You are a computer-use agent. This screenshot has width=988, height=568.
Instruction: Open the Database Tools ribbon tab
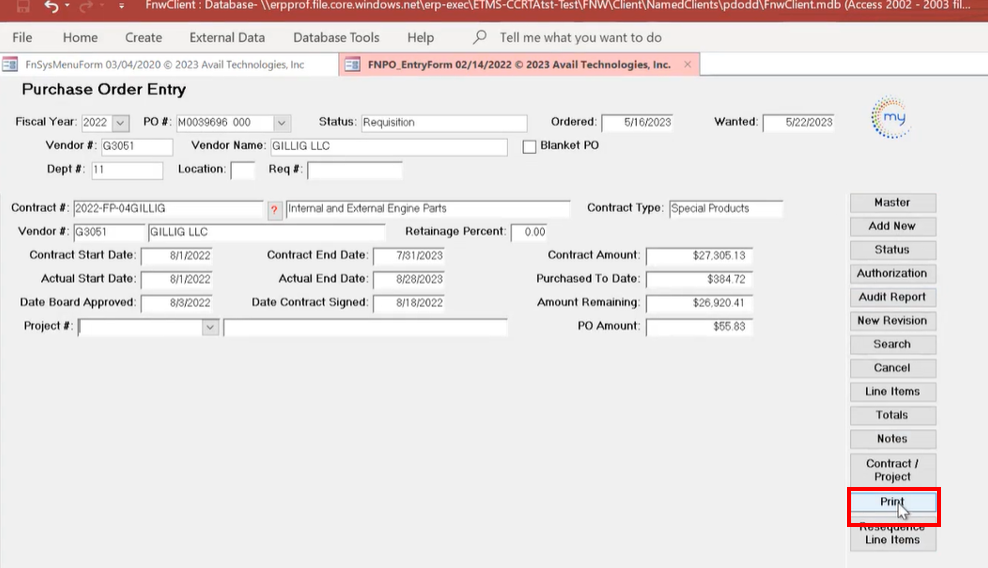tap(336, 37)
